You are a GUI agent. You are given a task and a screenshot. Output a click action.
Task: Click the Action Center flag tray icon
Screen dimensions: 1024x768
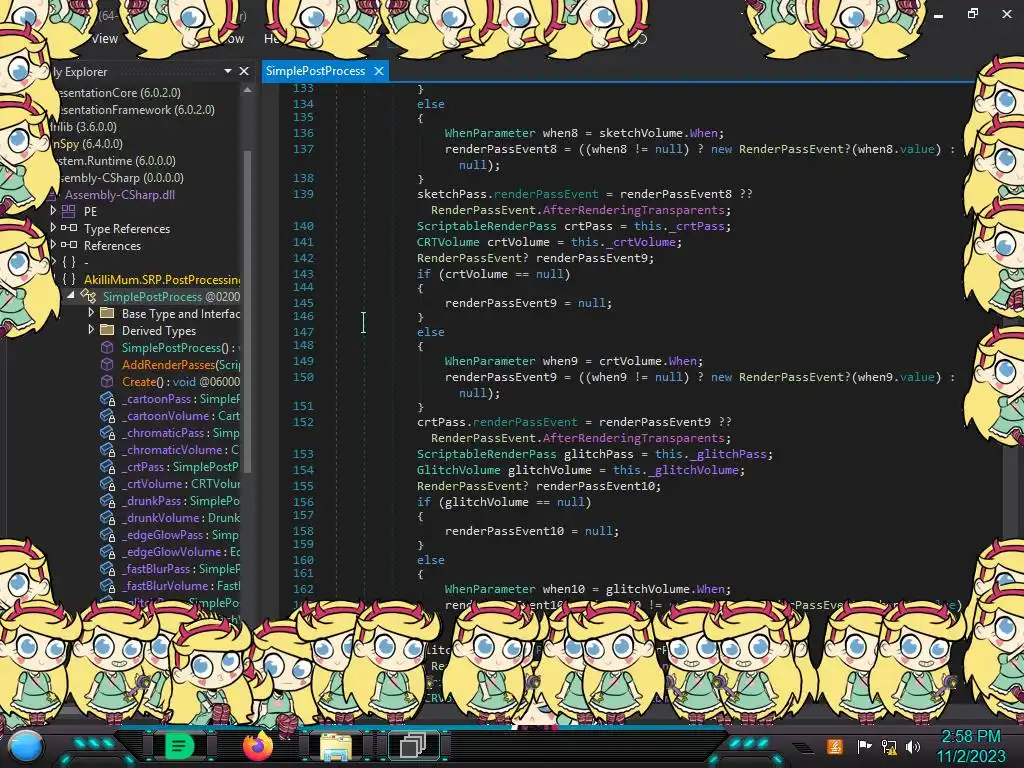tap(864, 746)
